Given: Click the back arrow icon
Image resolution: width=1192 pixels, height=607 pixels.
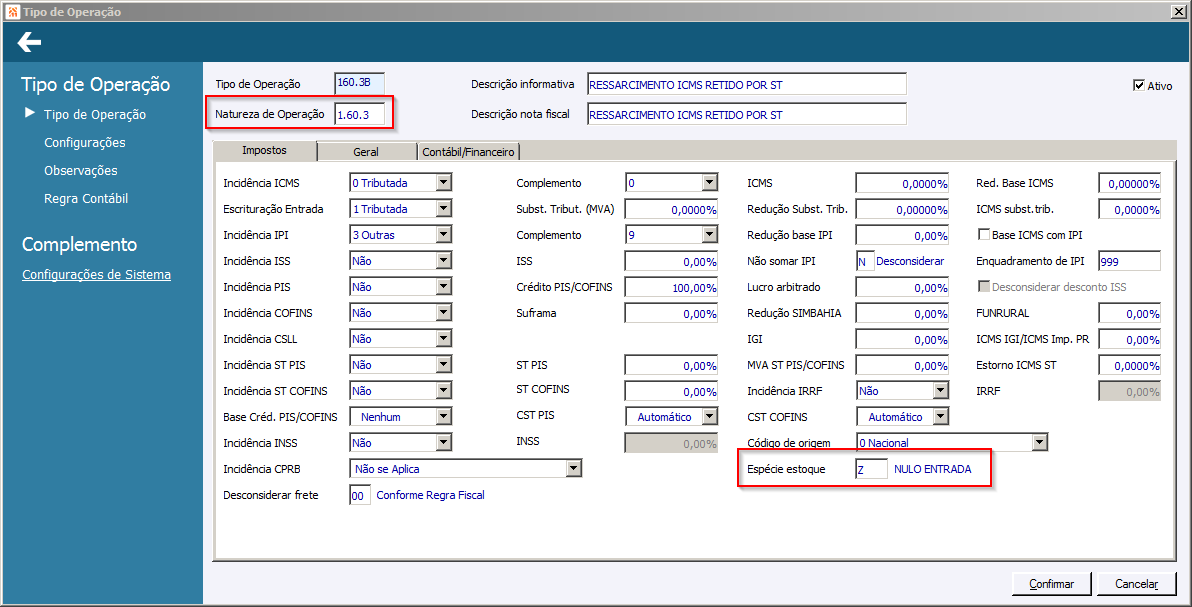Looking at the screenshot, I should click(29, 42).
